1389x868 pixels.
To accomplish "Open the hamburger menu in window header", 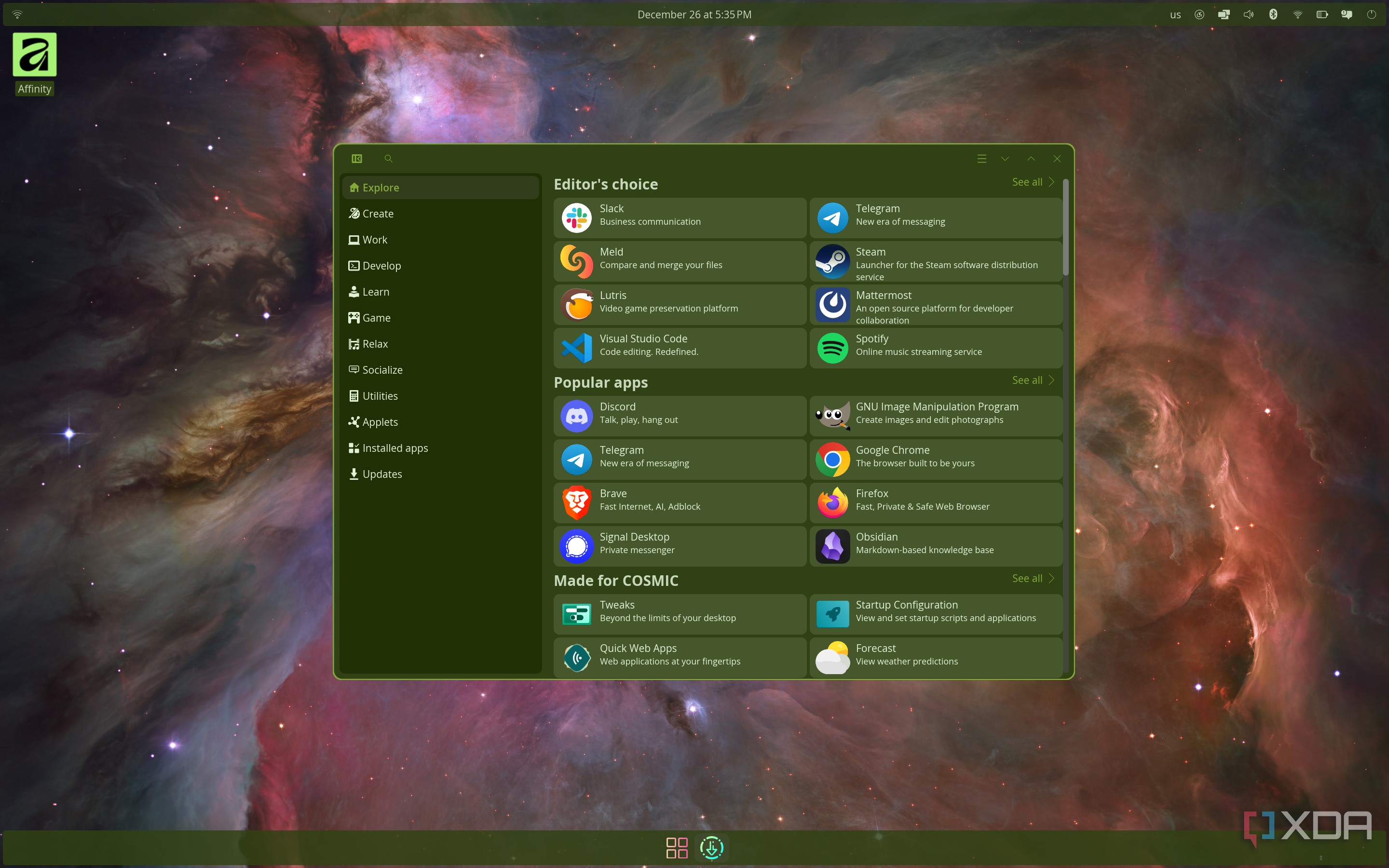I will (x=981, y=159).
